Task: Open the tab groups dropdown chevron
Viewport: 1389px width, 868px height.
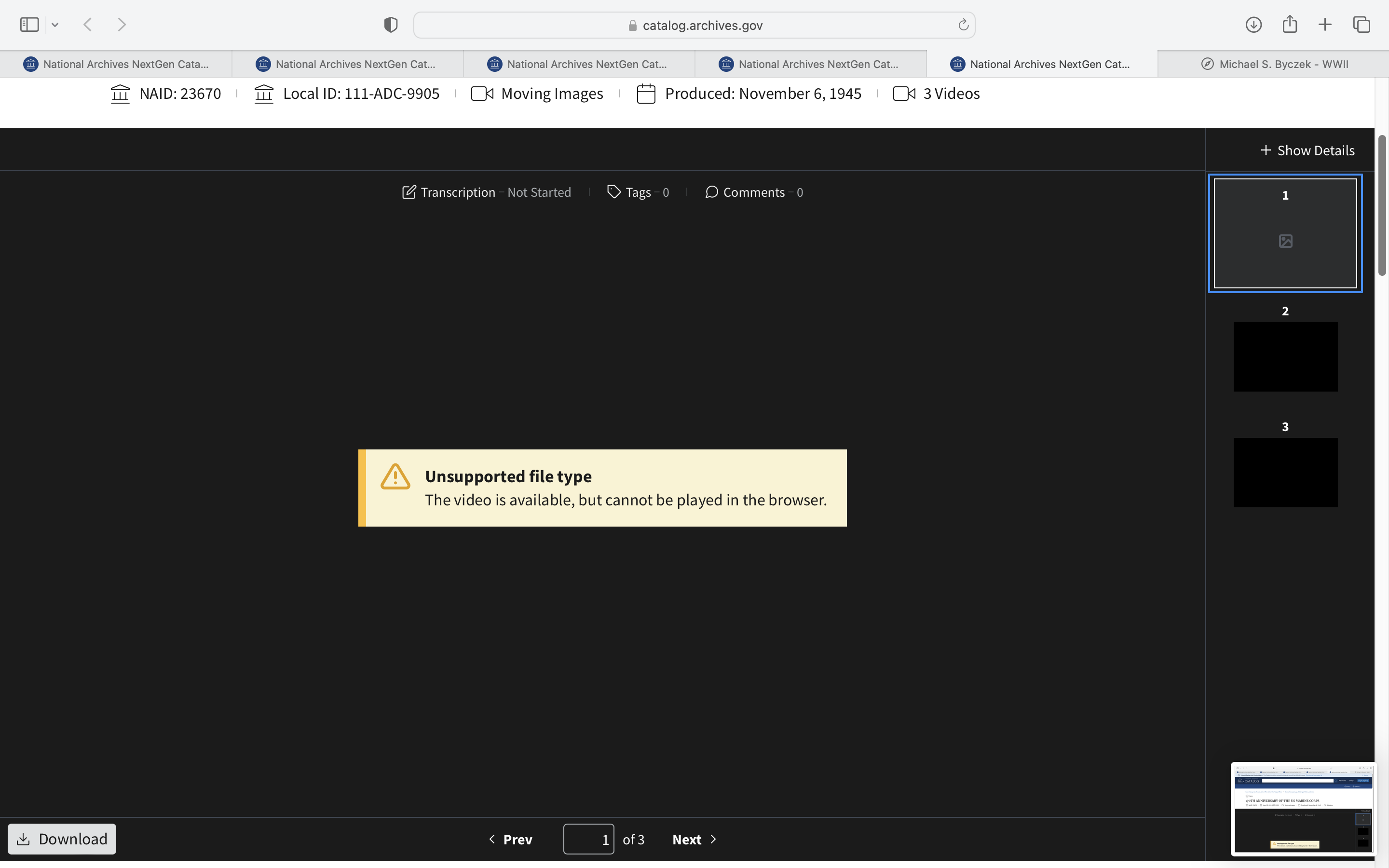Action: (x=55, y=25)
